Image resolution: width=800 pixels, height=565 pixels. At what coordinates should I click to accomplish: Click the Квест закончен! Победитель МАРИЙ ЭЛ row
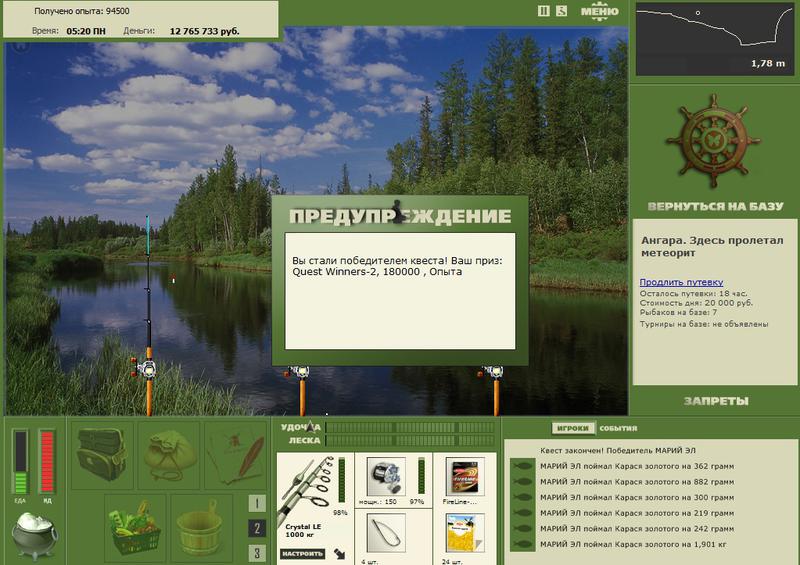[618, 451]
